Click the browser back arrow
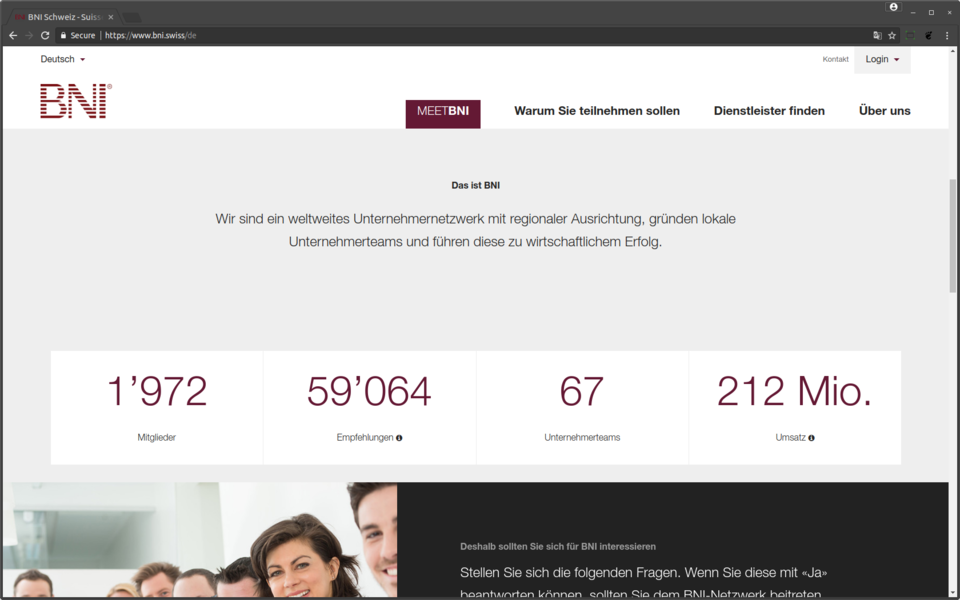The width and height of the screenshot is (960, 600). pyautogui.click(x=13, y=36)
